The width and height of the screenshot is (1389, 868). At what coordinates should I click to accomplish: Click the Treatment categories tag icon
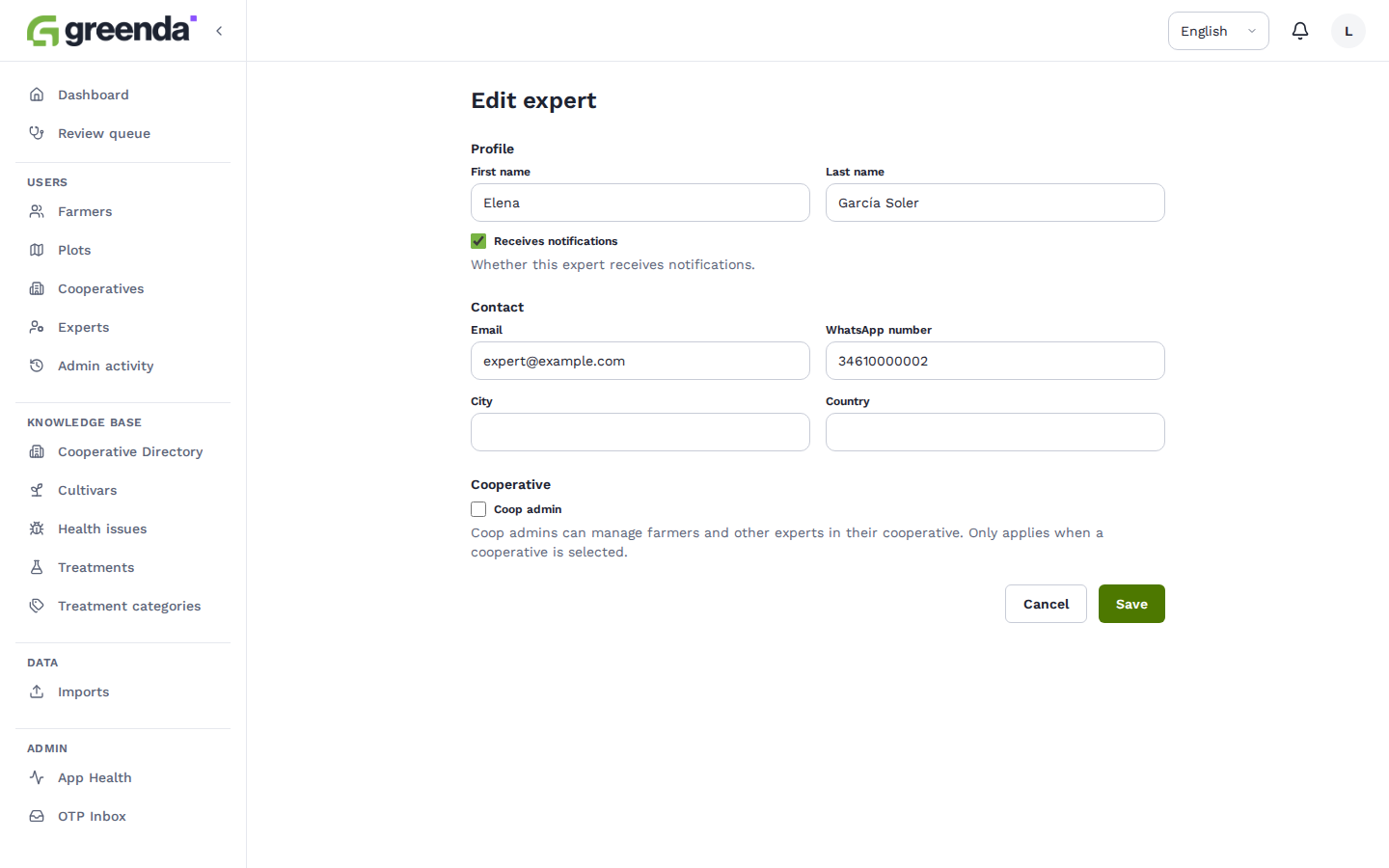(x=37, y=606)
